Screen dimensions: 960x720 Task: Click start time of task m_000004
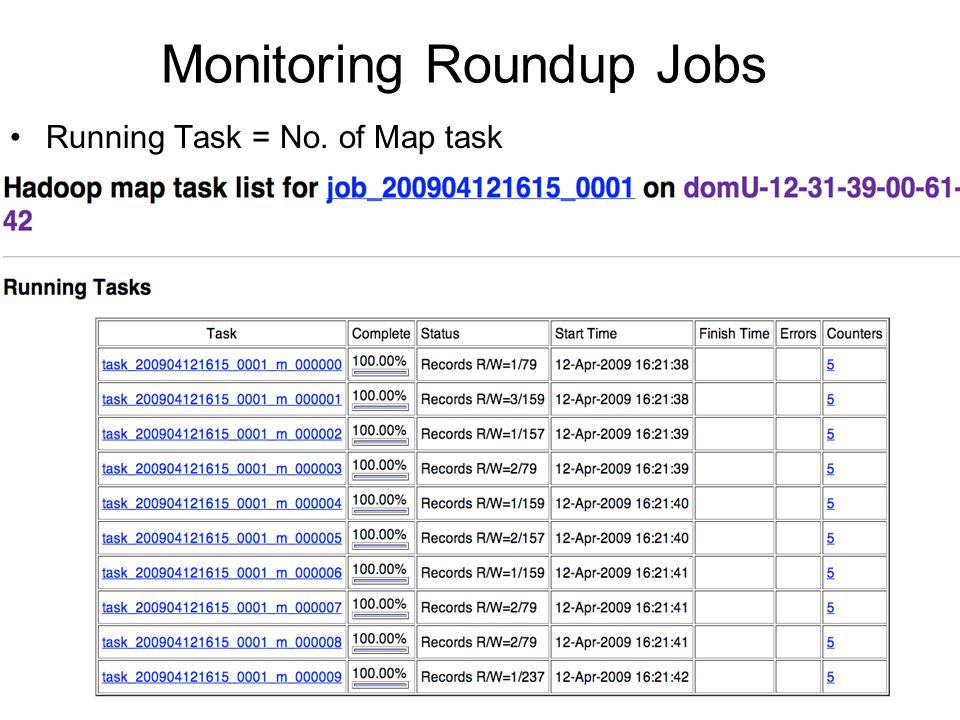(622, 504)
